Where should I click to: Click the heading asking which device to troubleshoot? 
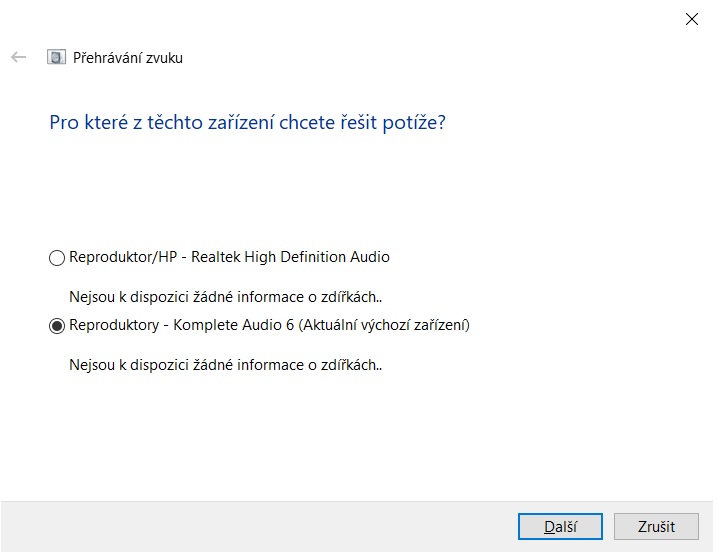247,123
